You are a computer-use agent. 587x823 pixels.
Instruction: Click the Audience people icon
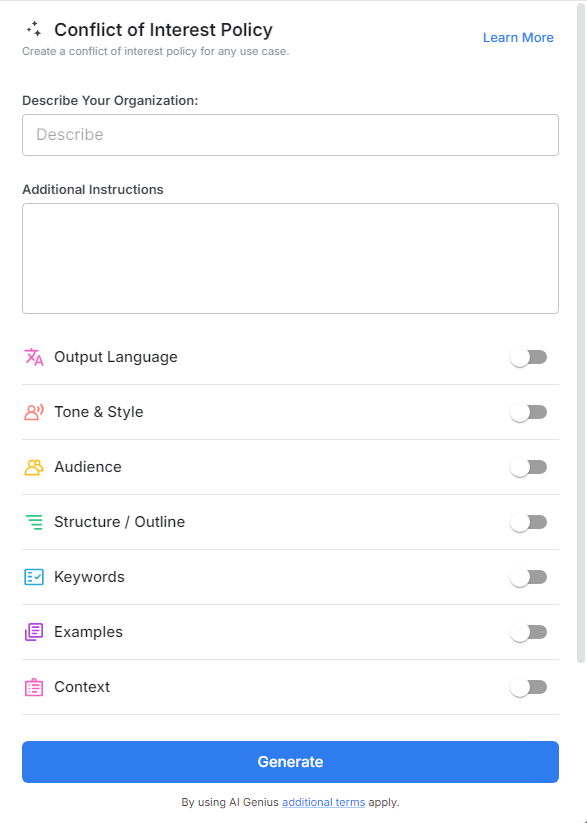32,467
